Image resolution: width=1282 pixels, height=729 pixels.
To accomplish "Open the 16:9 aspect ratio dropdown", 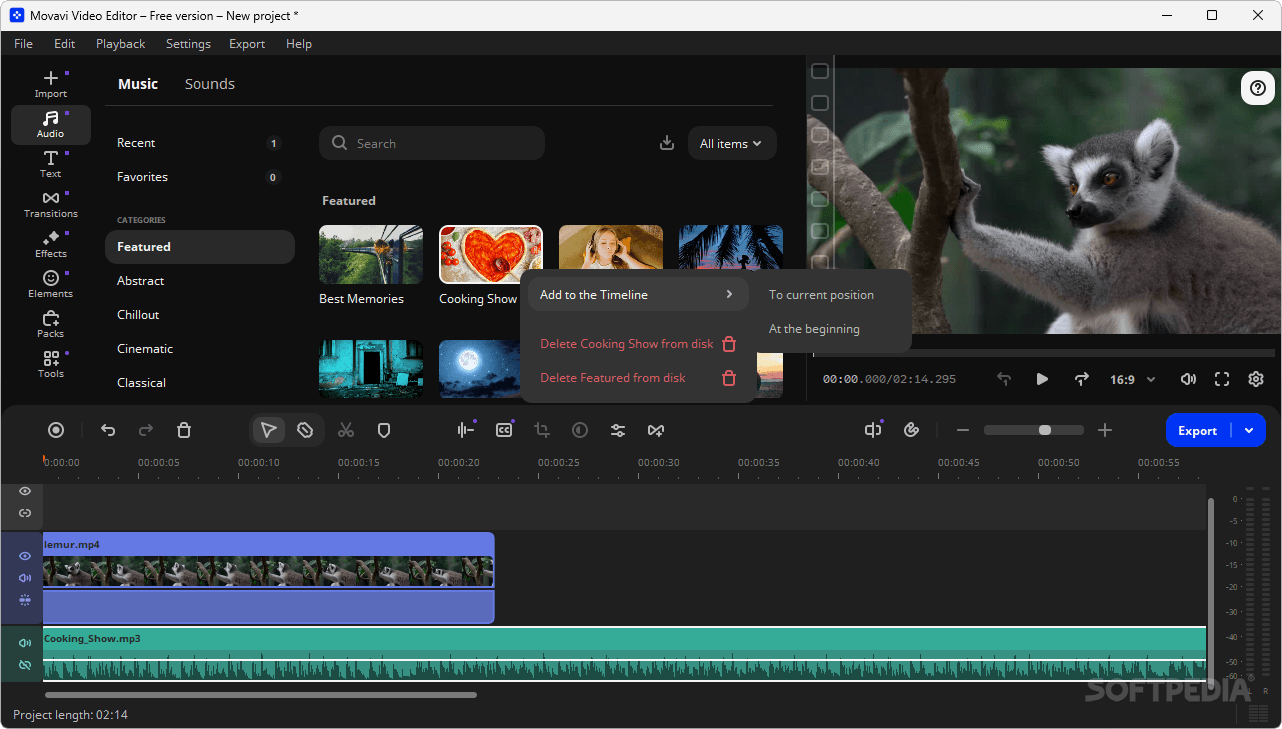I will pyautogui.click(x=1132, y=380).
